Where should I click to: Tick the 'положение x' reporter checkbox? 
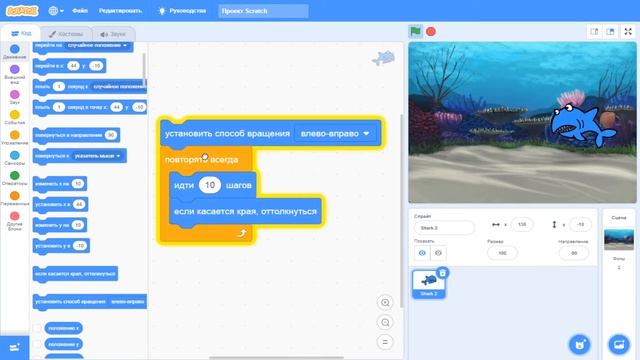(x=37, y=328)
